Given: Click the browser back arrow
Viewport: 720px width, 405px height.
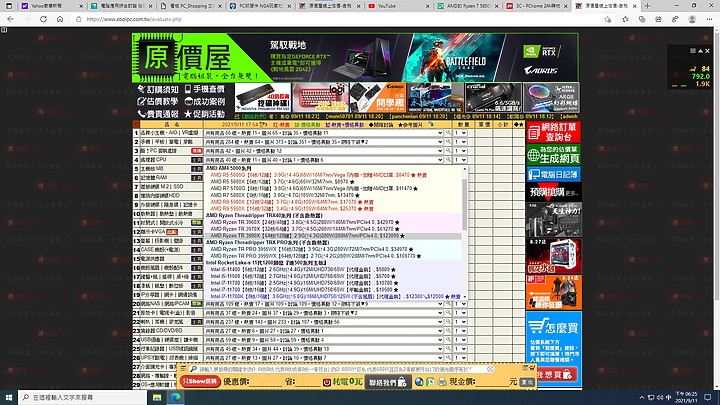Looking at the screenshot, I should [11, 19].
